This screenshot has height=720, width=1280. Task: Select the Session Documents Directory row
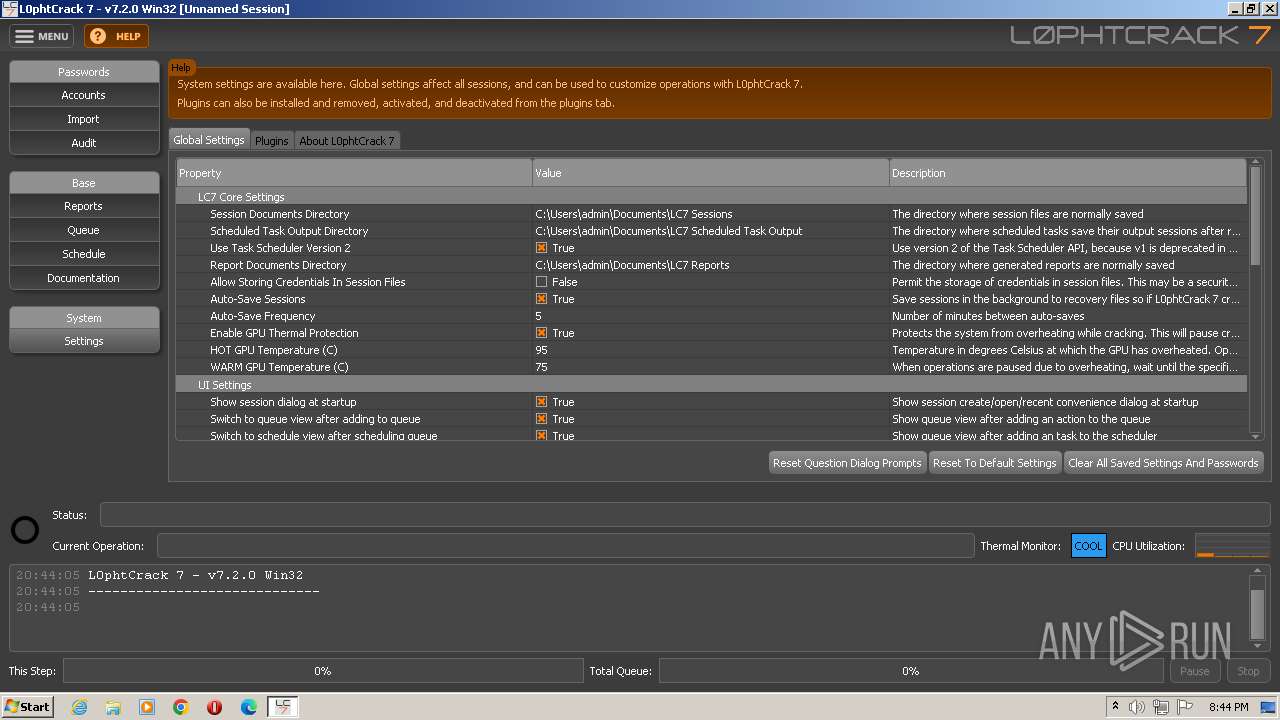tap(711, 214)
